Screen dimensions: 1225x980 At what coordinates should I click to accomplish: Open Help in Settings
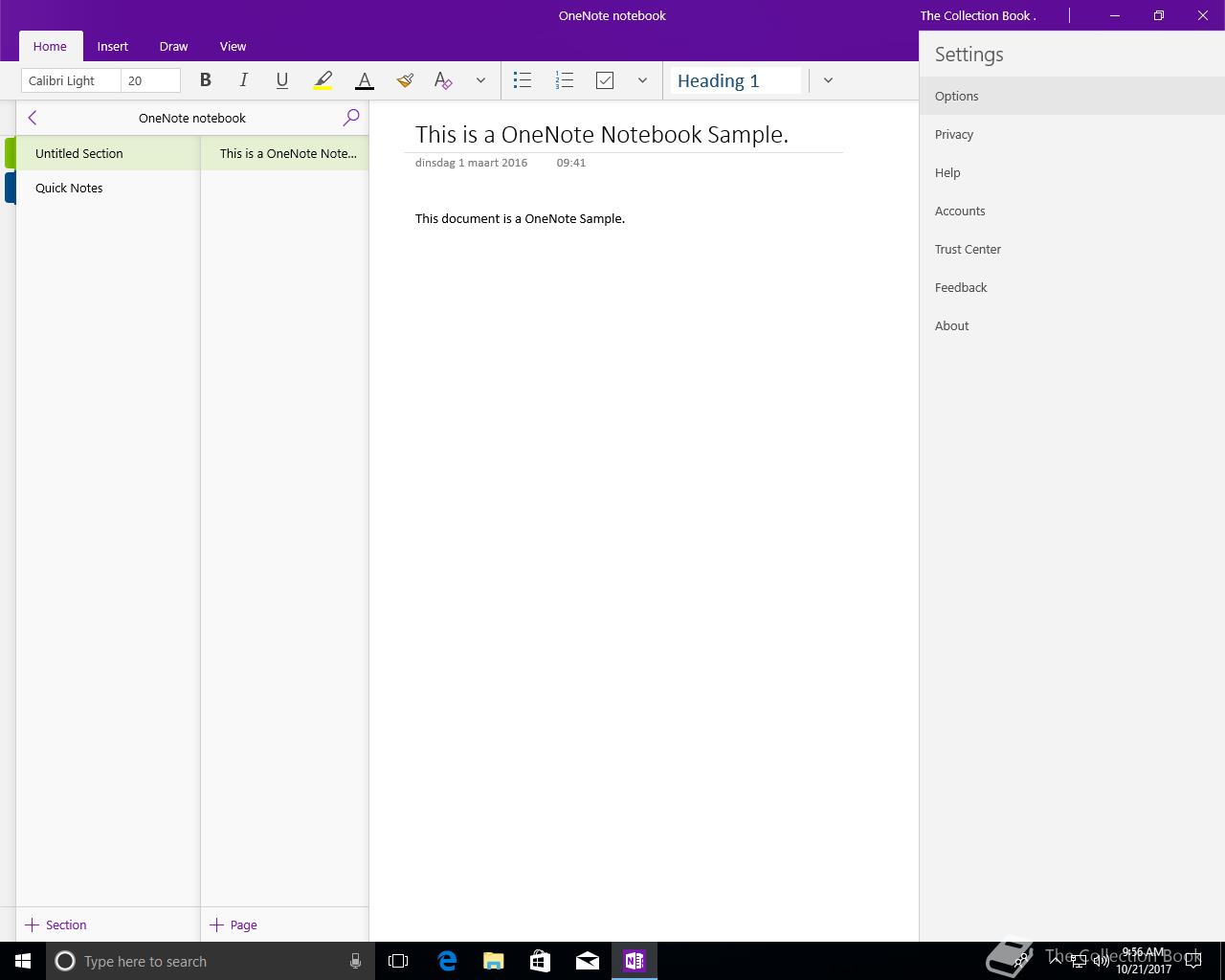(1072, 172)
